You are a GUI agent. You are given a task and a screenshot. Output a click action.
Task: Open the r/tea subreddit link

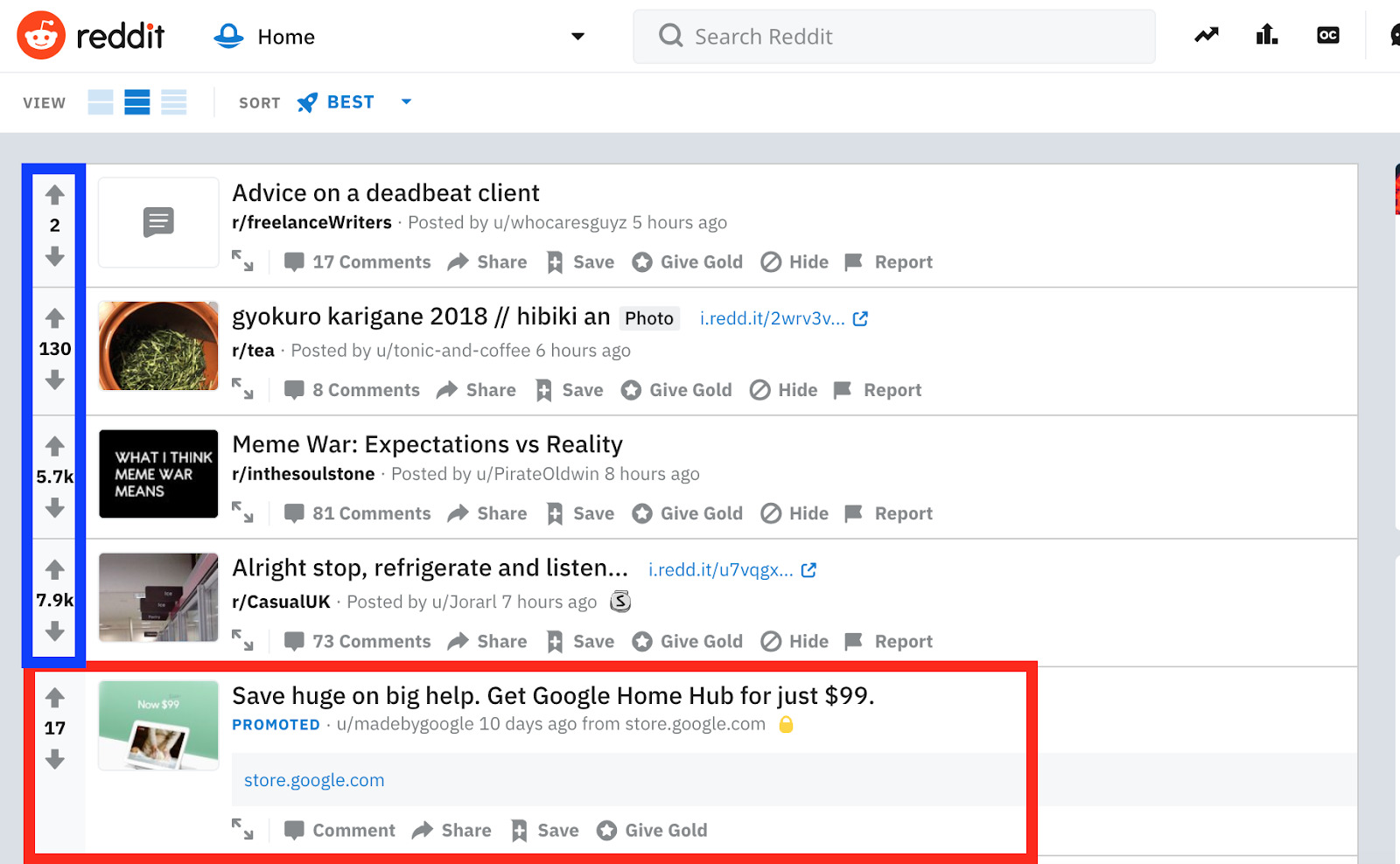[253, 351]
